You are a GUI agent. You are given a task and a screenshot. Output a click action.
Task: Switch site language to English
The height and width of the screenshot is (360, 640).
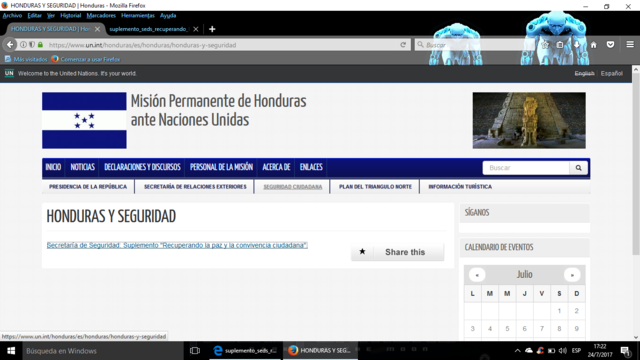point(584,73)
